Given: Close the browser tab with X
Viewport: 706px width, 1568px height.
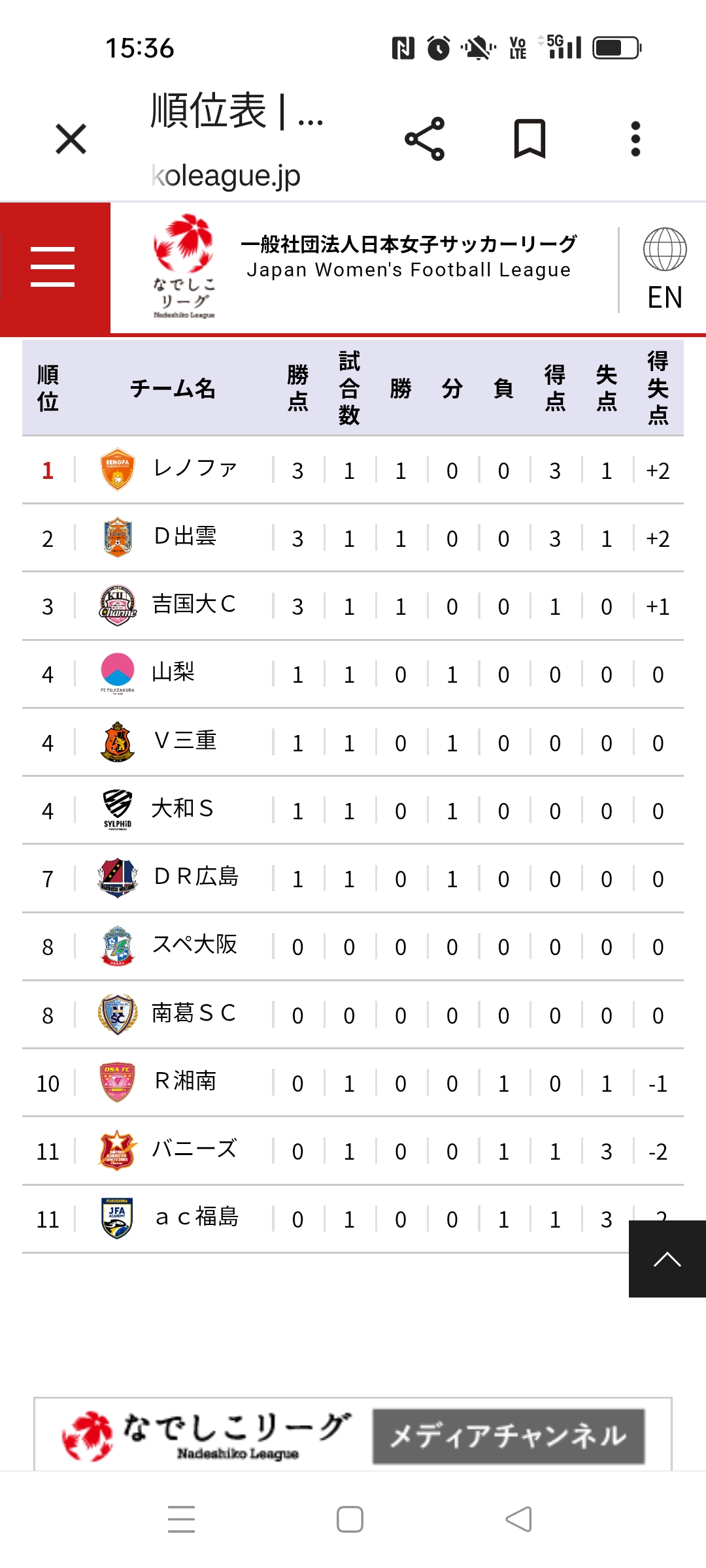Looking at the screenshot, I should pyautogui.click(x=71, y=139).
